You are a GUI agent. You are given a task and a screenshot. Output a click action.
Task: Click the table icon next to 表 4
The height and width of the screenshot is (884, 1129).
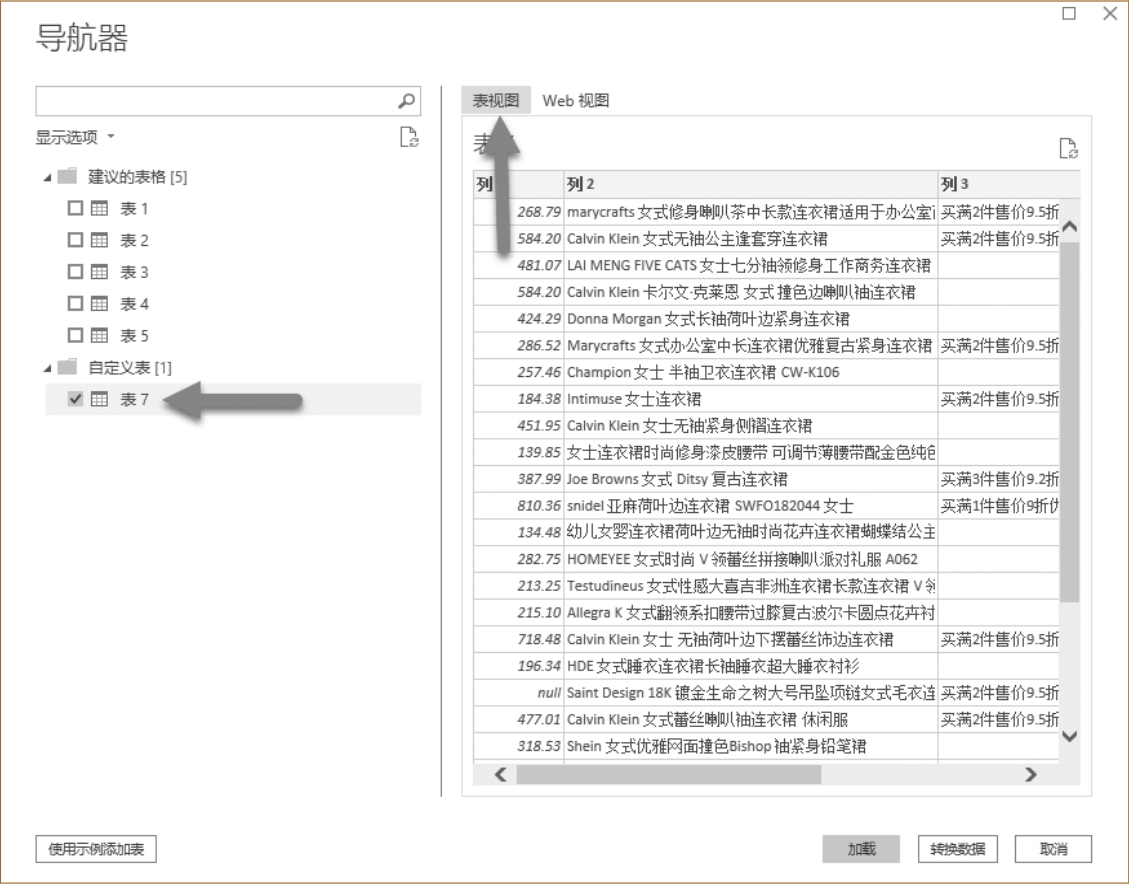click(99, 304)
